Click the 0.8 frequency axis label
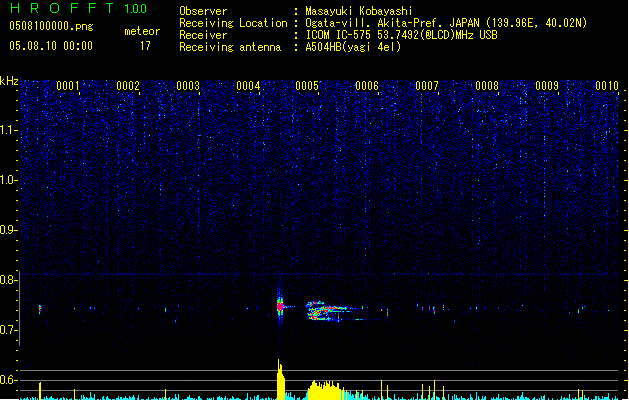 (x=8, y=280)
